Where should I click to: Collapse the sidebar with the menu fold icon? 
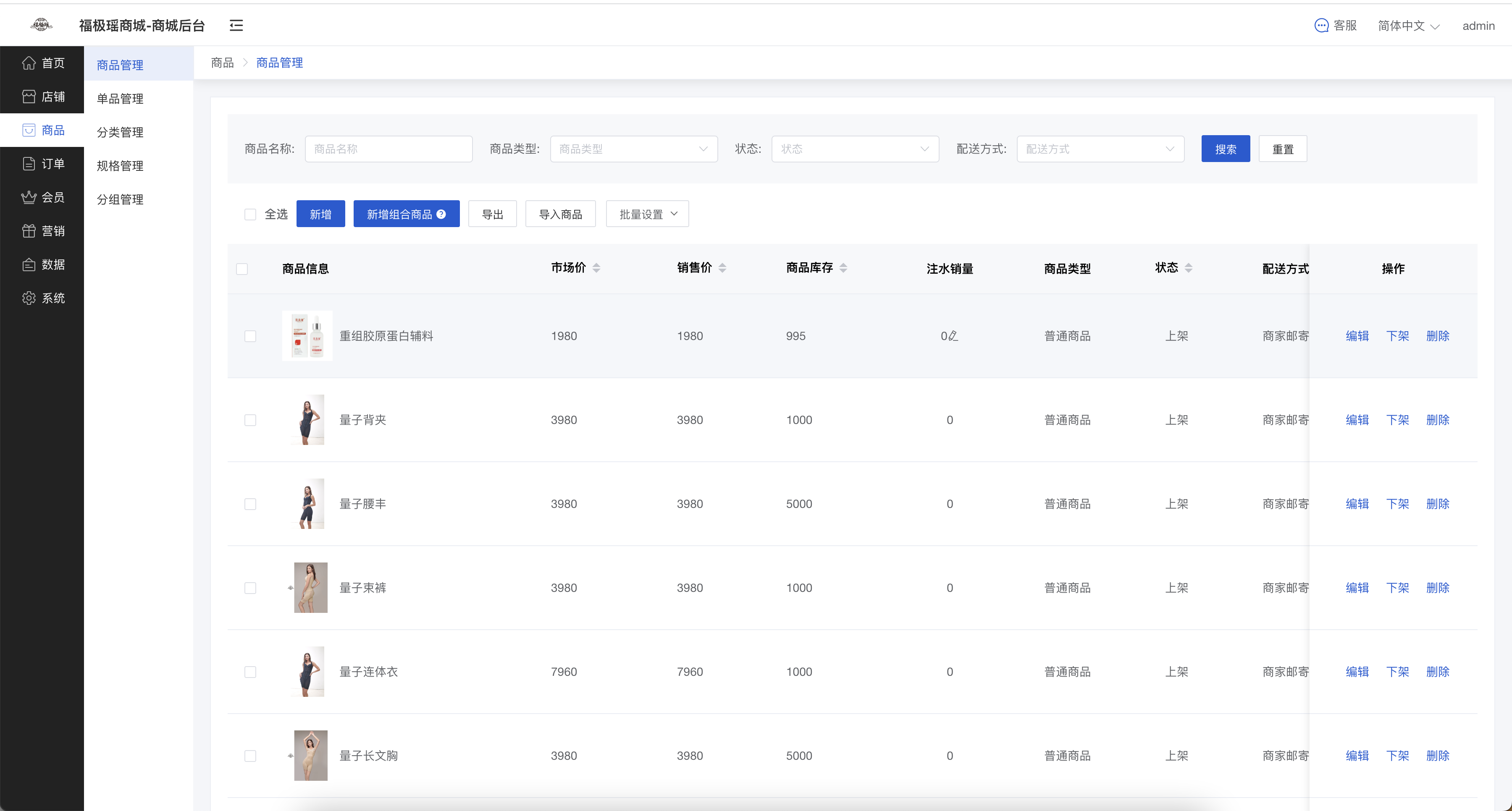[x=236, y=25]
